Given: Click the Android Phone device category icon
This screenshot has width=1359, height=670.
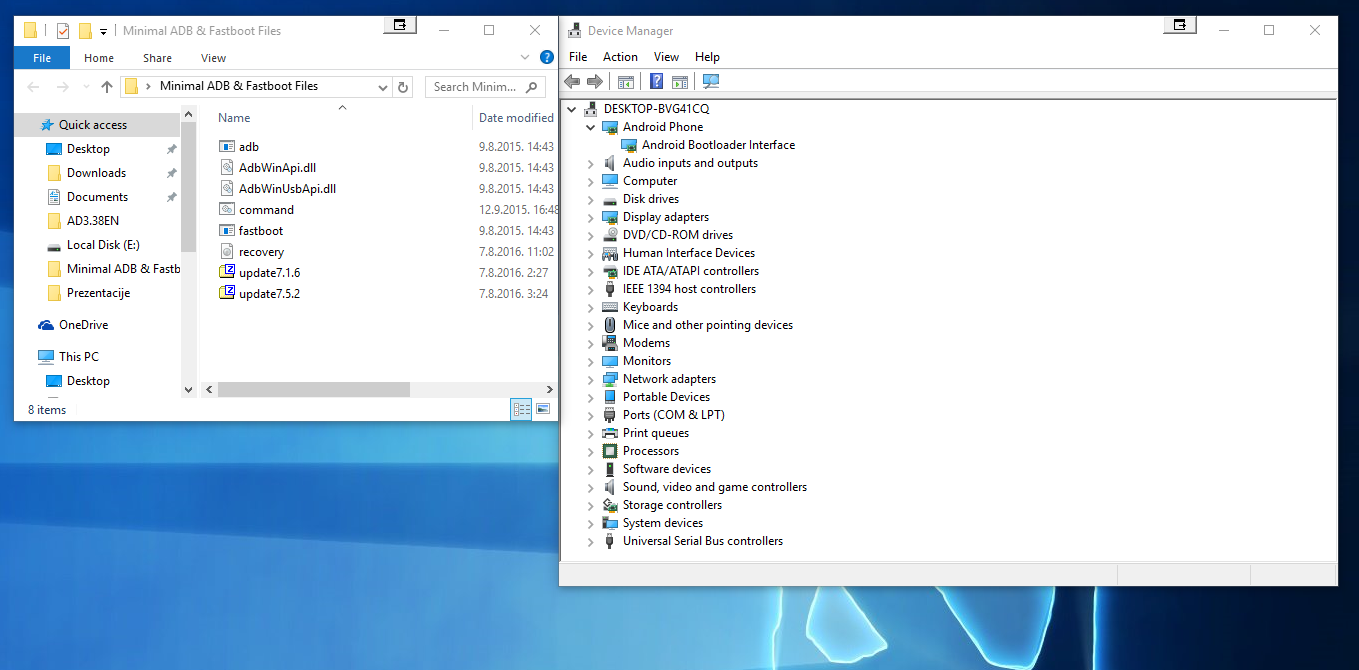Looking at the screenshot, I should 610,127.
